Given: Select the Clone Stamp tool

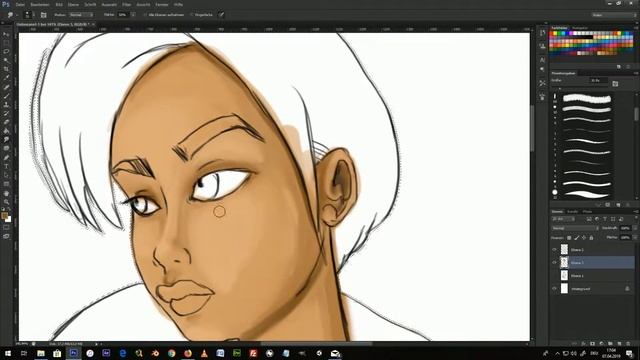Looking at the screenshot, I should coord(6,104).
